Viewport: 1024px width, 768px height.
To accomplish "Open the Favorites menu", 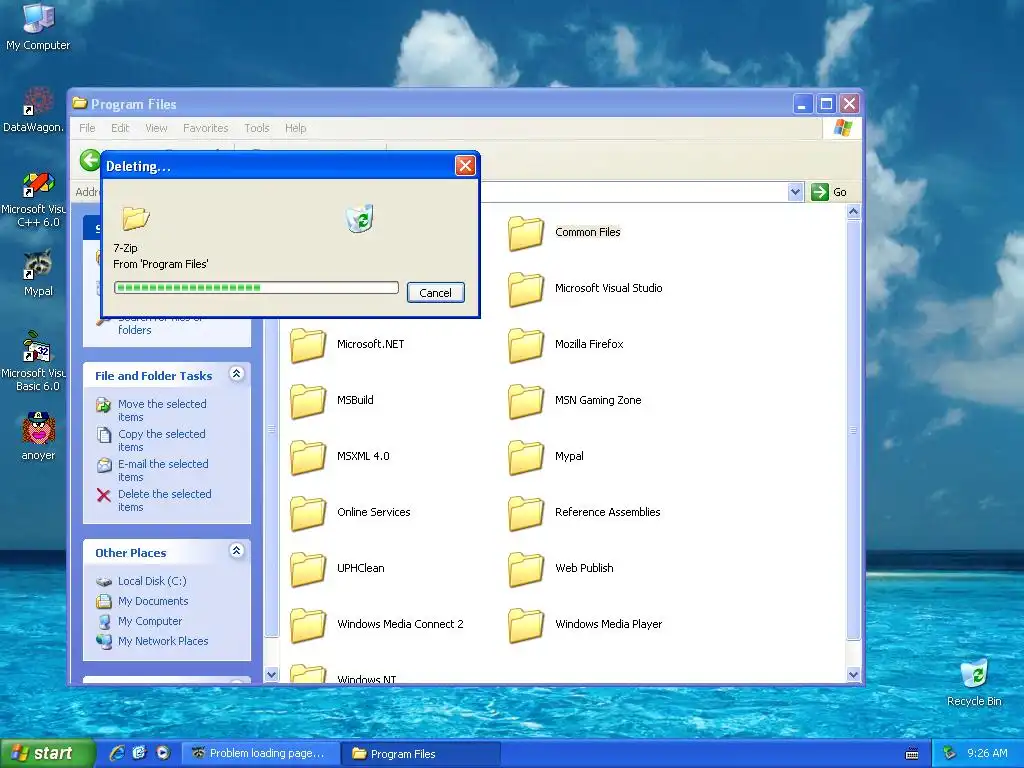I will 206,128.
